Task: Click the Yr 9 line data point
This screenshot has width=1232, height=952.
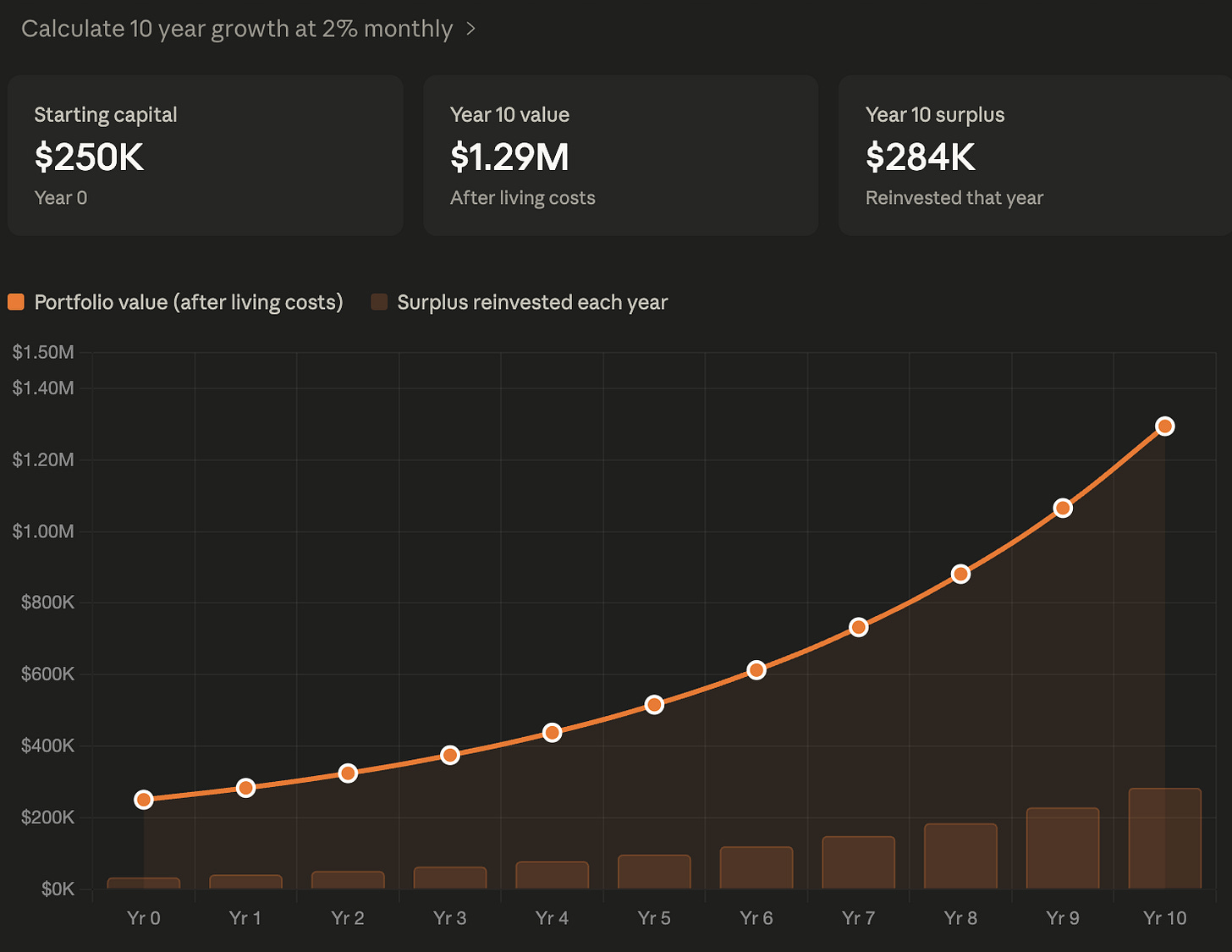Action: pyautogui.click(x=1063, y=508)
